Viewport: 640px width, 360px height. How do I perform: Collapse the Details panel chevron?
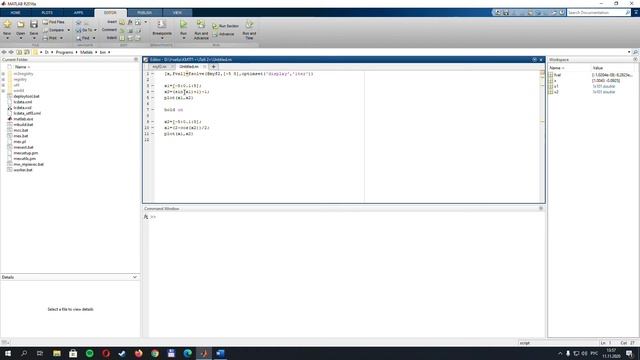pos(135,277)
